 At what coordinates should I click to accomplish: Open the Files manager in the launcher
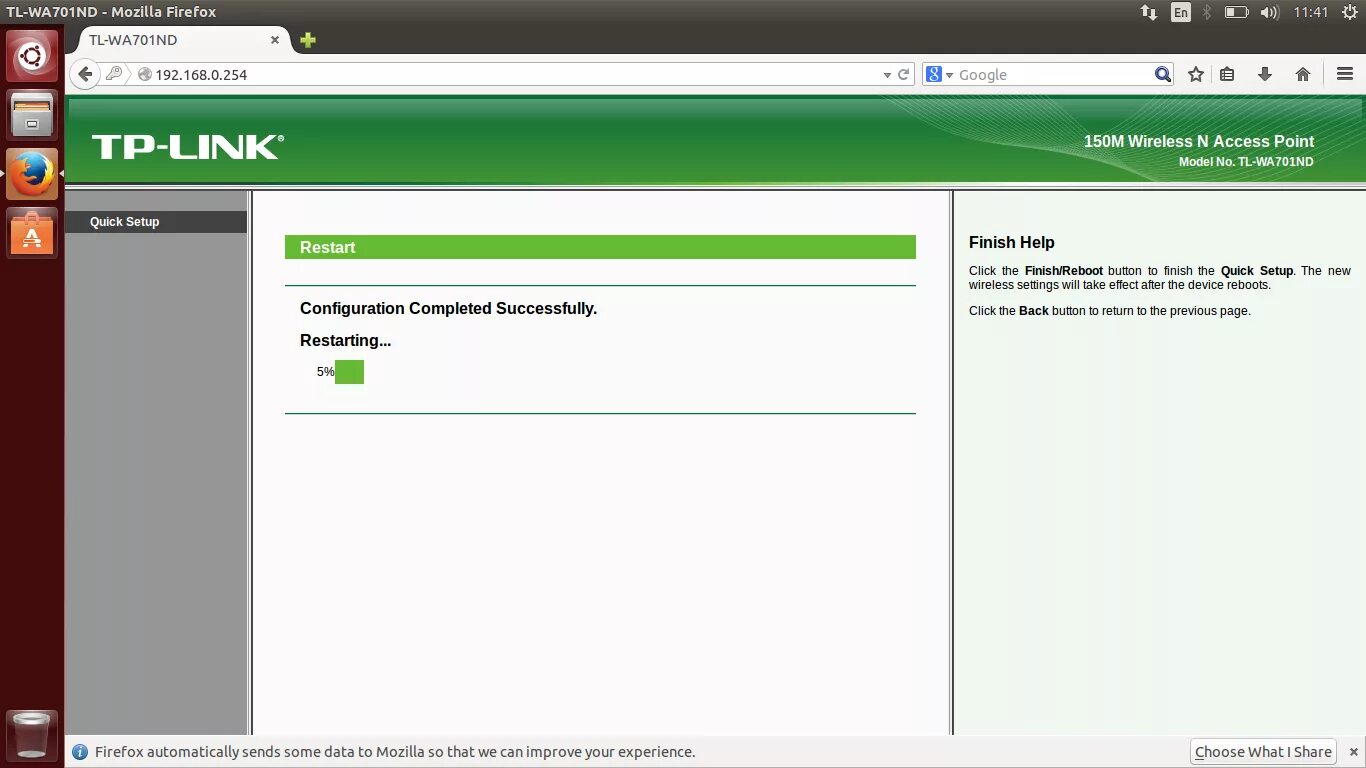click(32, 115)
